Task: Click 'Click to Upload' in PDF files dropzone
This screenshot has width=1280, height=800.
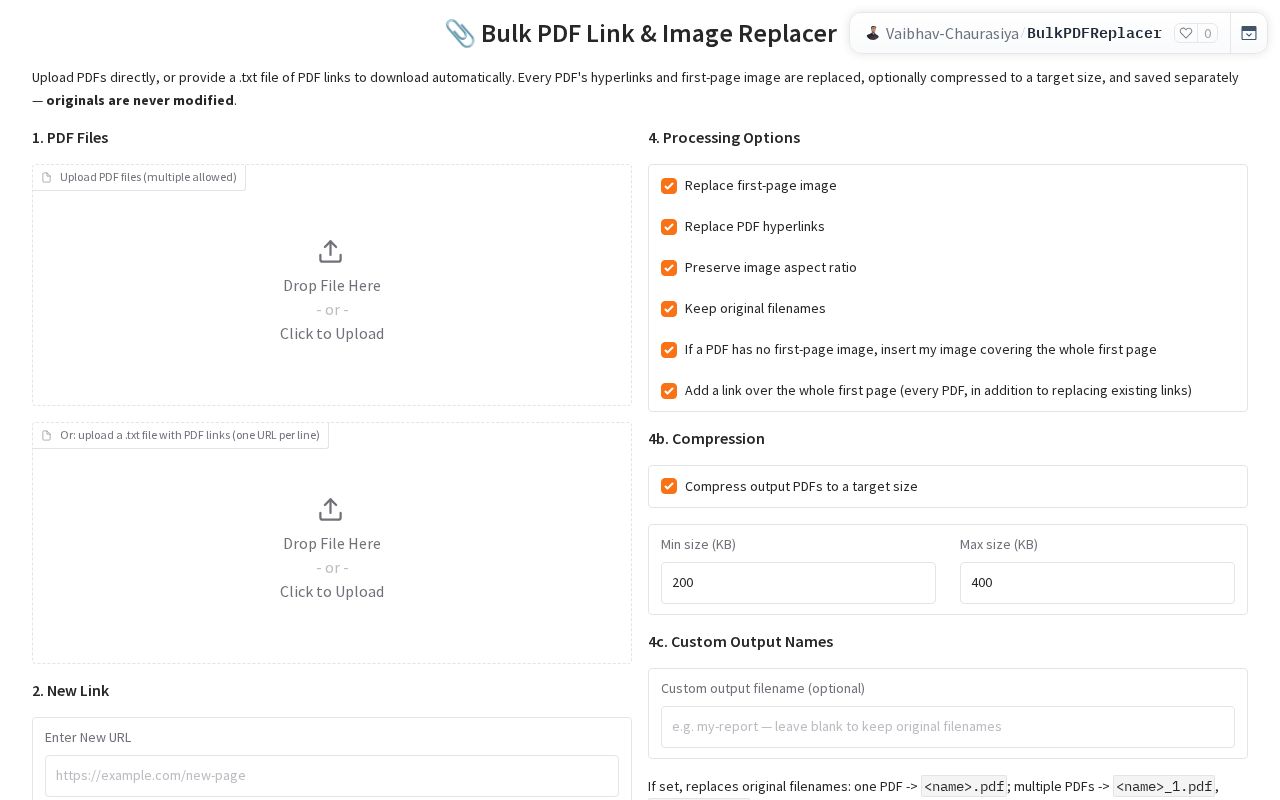Action: pos(332,333)
